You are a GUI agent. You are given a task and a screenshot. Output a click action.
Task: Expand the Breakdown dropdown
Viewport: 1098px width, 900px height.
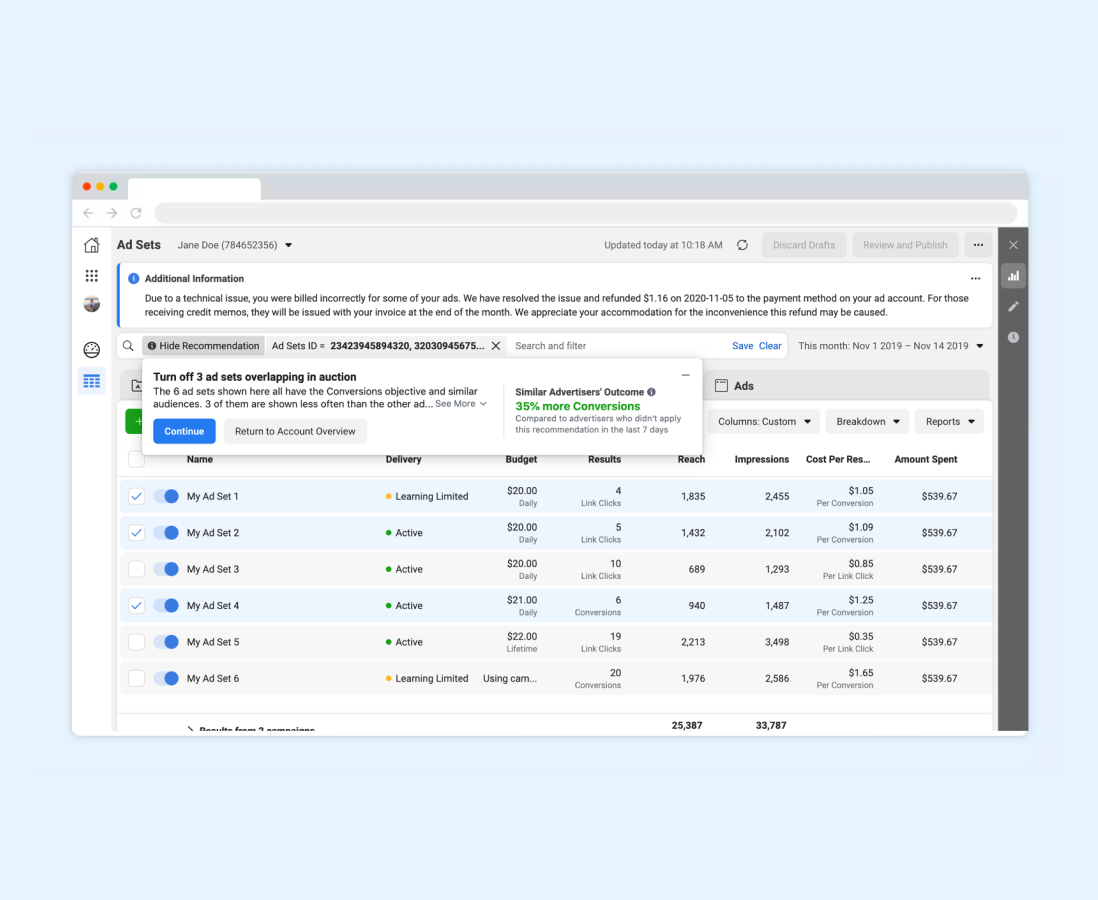[x=867, y=422]
